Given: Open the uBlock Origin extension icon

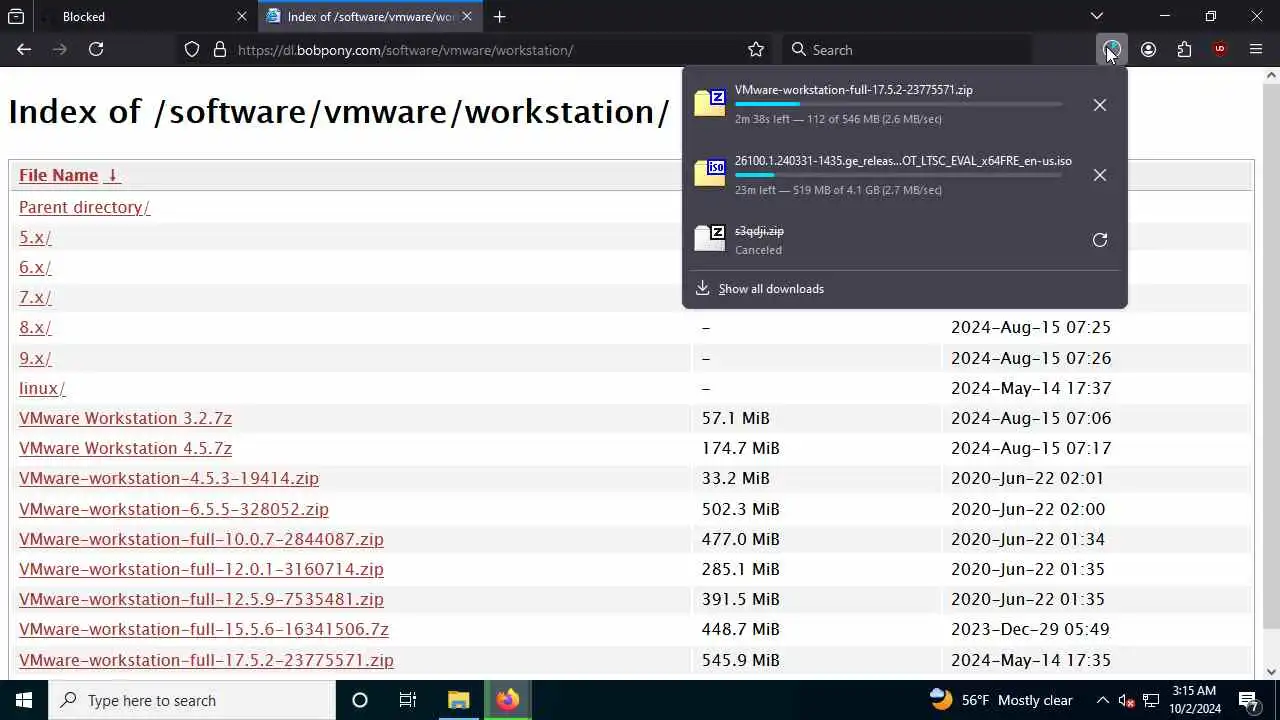Looking at the screenshot, I should click(1220, 49).
